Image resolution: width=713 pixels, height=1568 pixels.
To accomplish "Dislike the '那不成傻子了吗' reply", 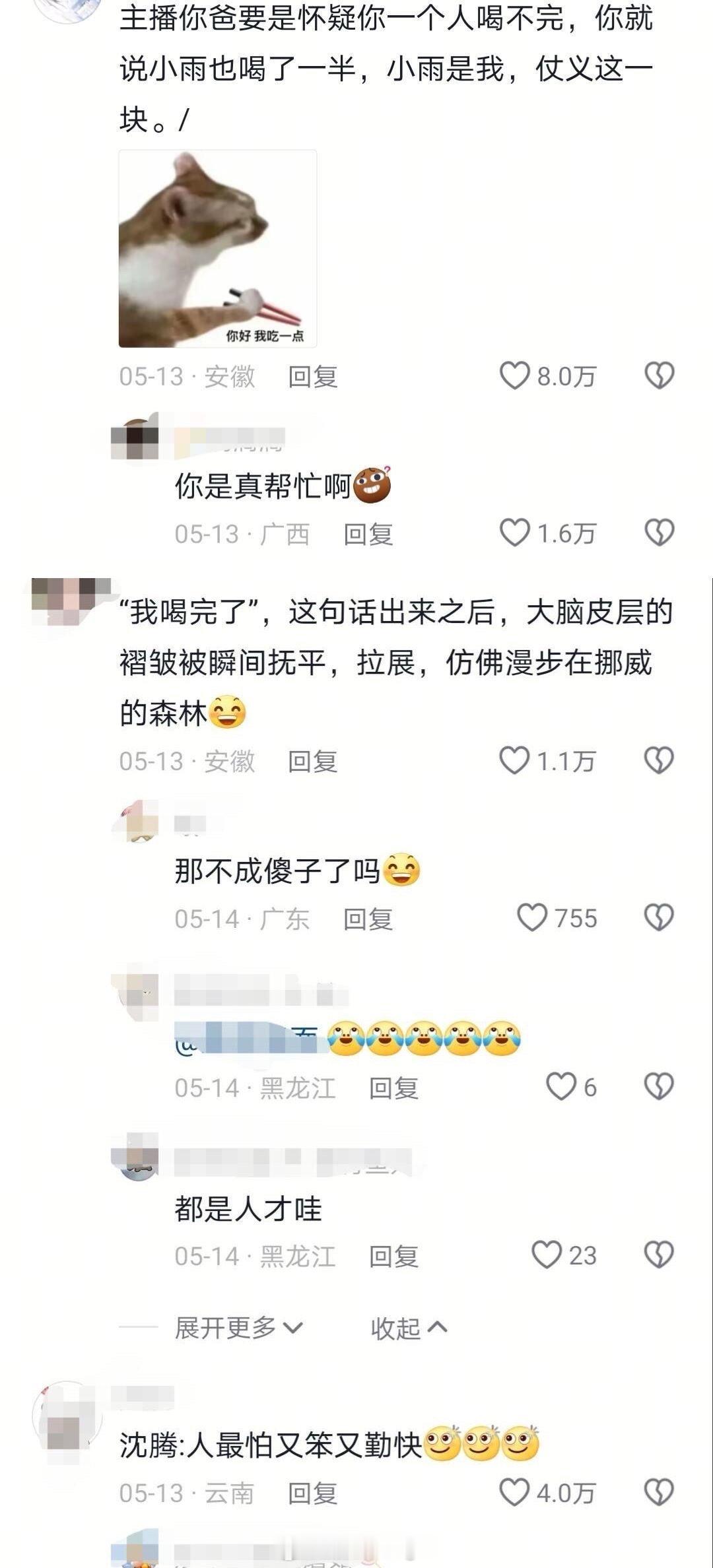I will [x=659, y=917].
